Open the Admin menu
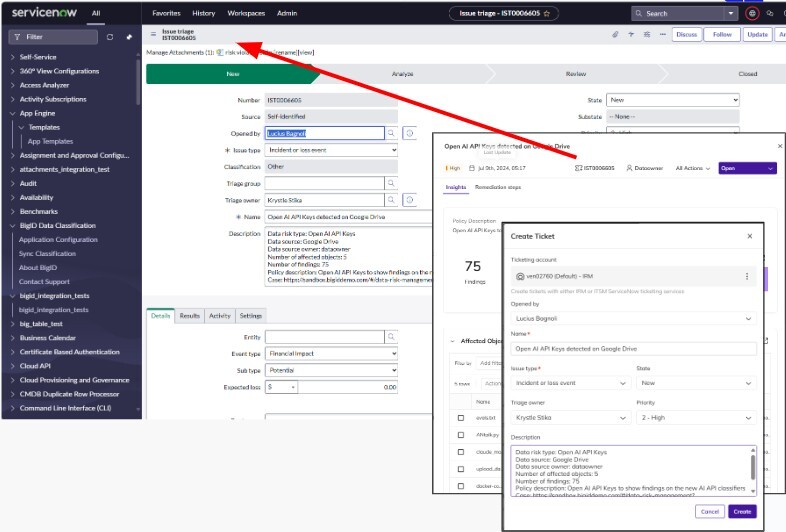 pyautogui.click(x=287, y=14)
